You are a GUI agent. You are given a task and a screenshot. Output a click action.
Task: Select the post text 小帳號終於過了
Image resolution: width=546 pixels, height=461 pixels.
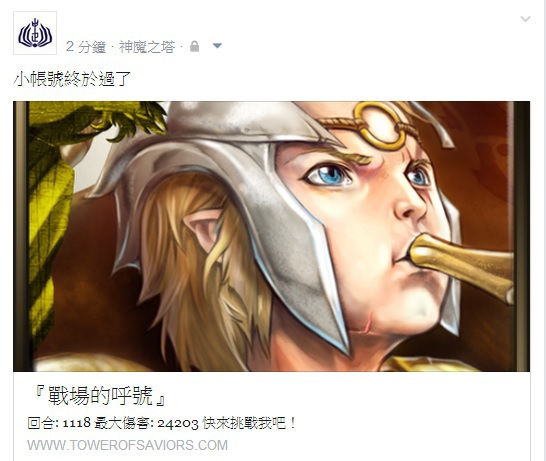[x=72, y=79]
